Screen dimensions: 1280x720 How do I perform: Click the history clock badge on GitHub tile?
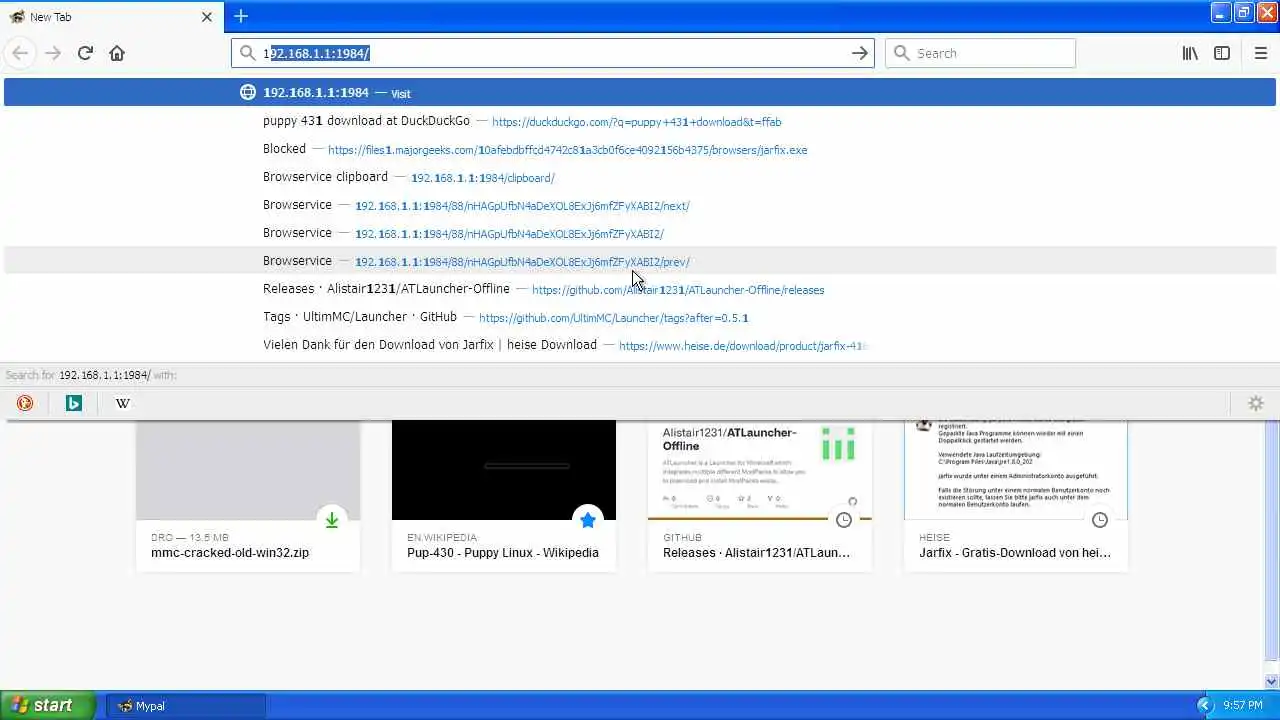coord(844,520)
